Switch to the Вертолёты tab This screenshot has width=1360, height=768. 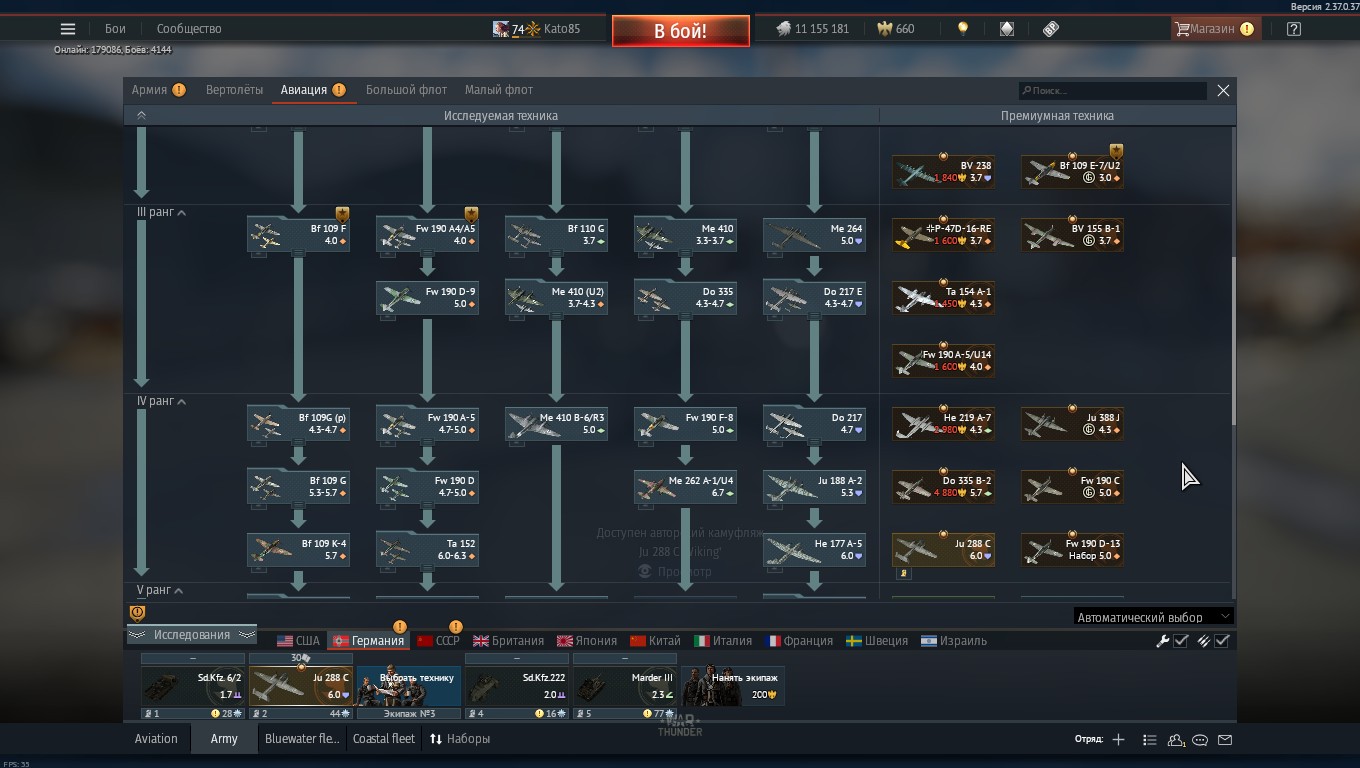(234, 90)
